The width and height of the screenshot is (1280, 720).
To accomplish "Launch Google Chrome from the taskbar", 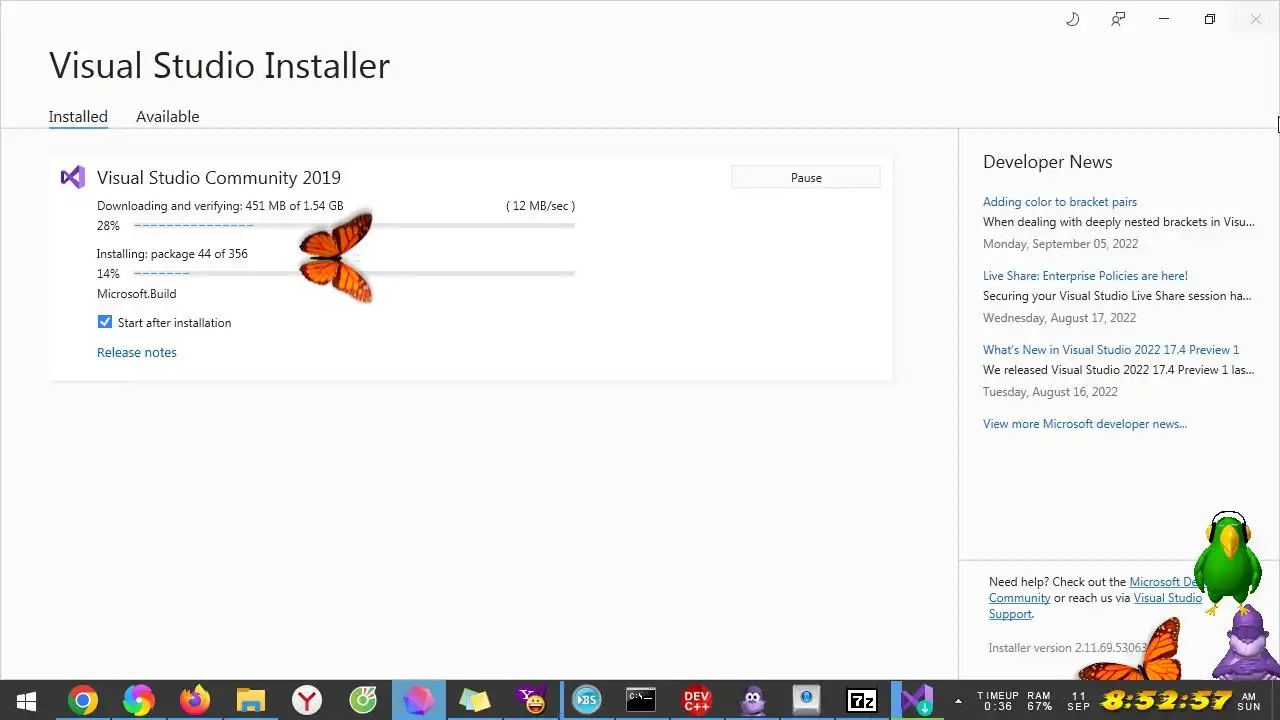I will [83, 700].
